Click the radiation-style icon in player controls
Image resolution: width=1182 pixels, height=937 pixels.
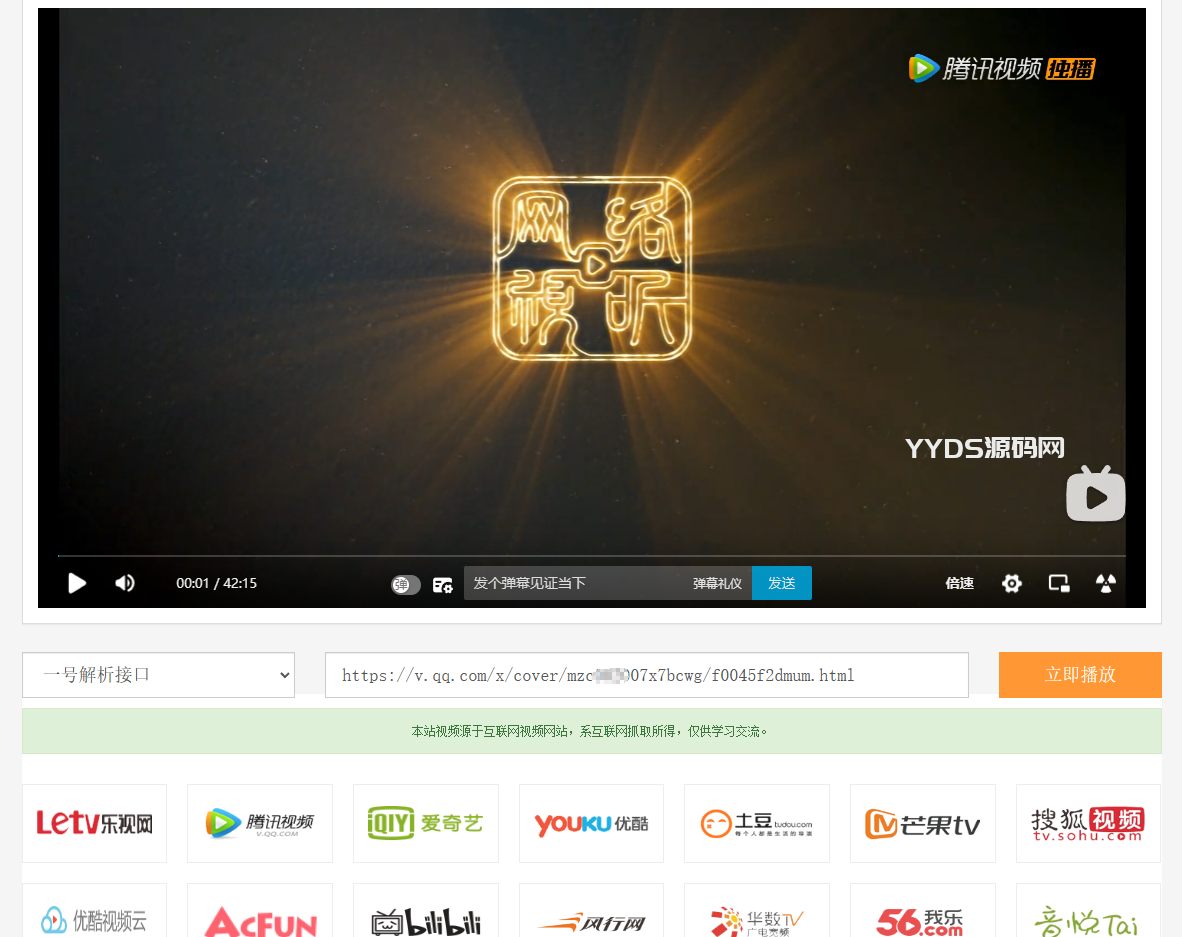(x=1105, y=583)
